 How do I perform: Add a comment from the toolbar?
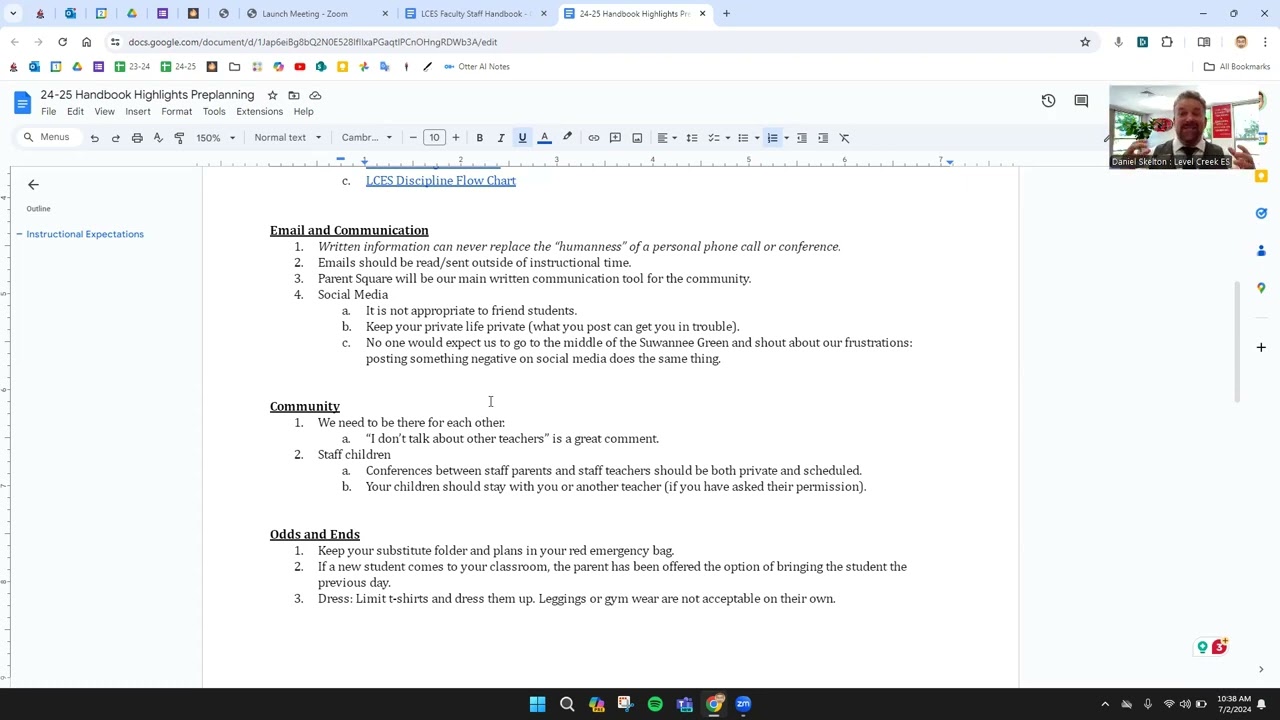615,138
